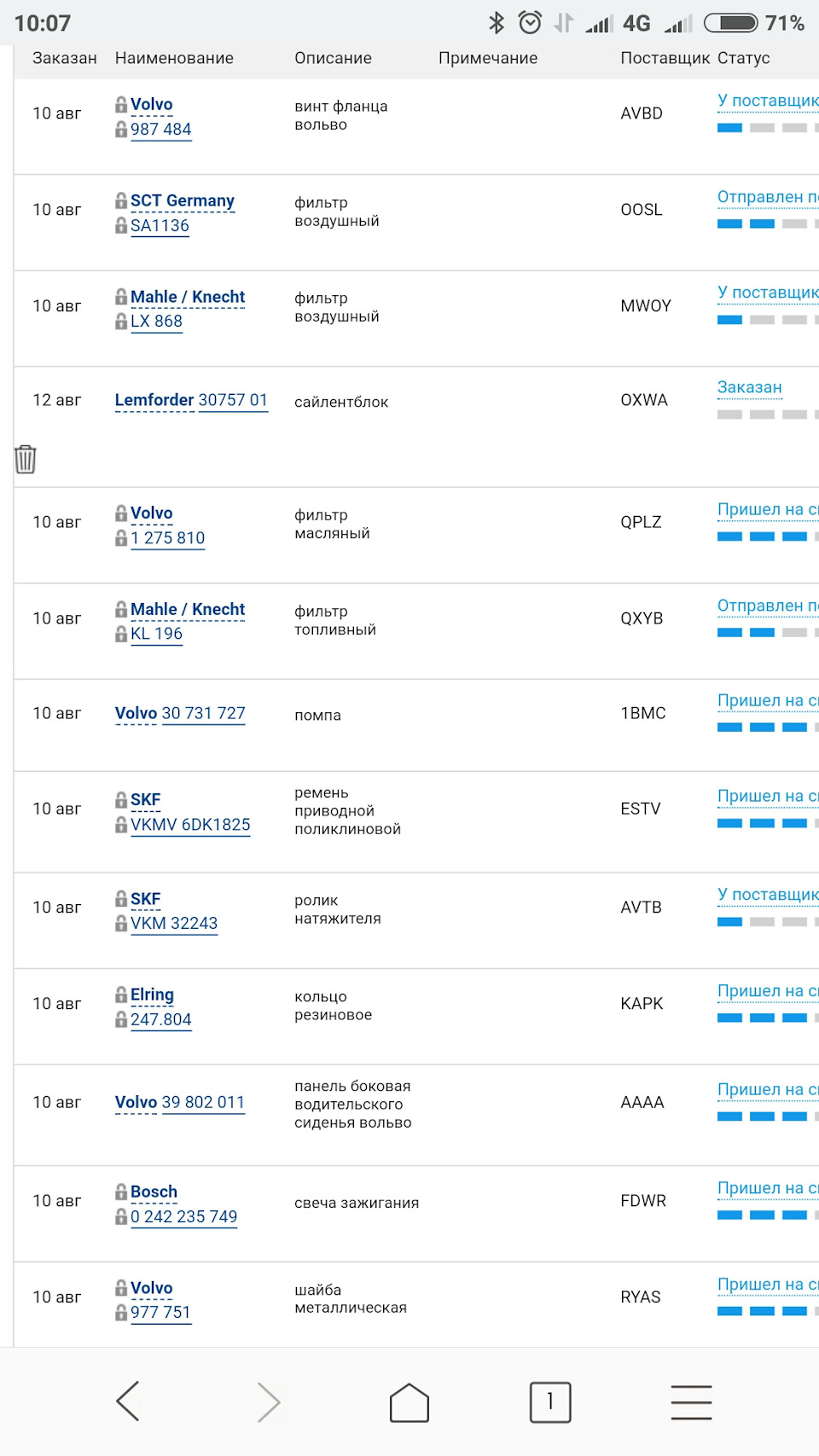
Task: Open the SKF VKMV 6DK1825 belt link
Action: [190, 825]
